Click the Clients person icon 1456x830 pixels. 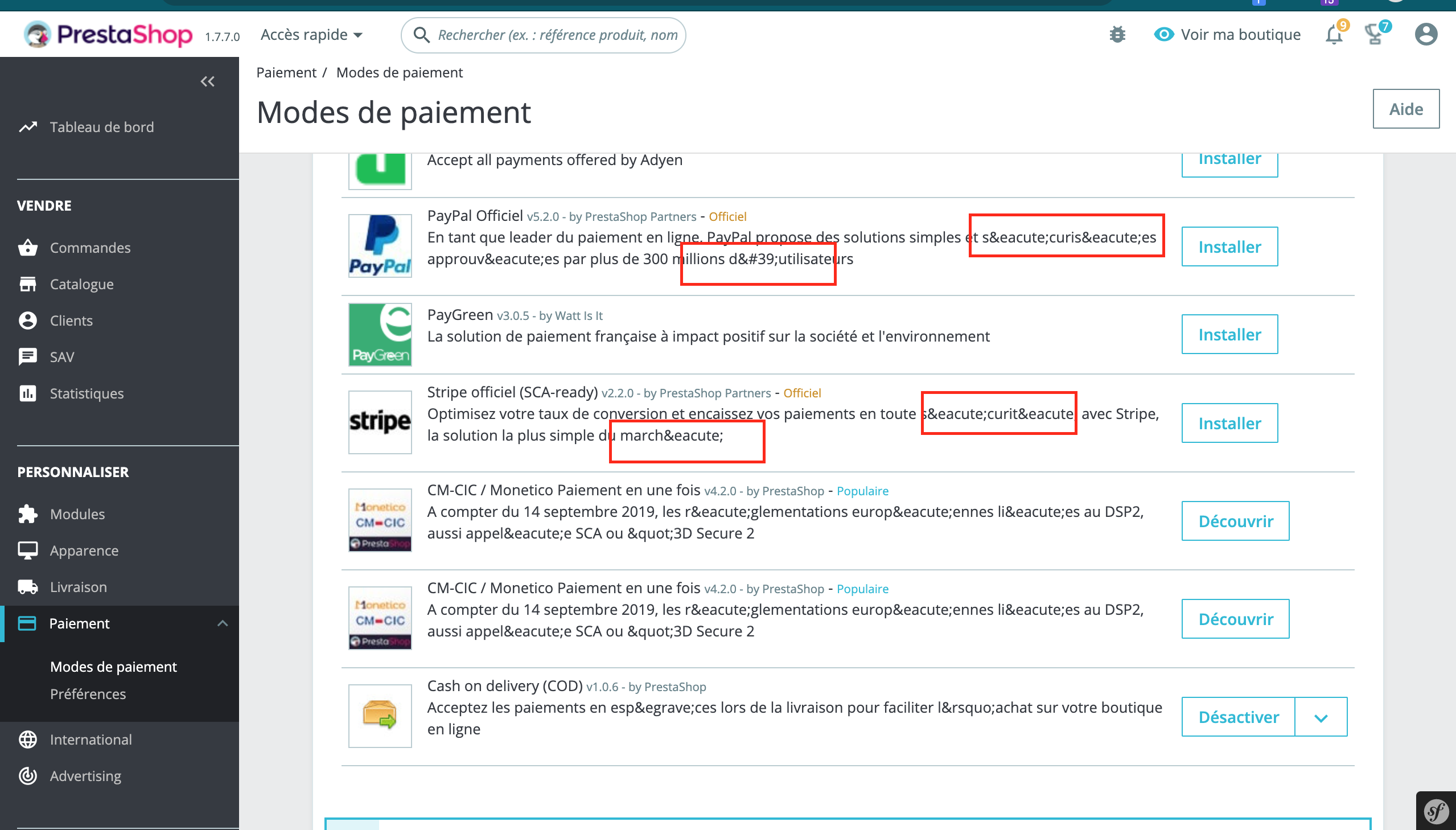pos(28,321)
